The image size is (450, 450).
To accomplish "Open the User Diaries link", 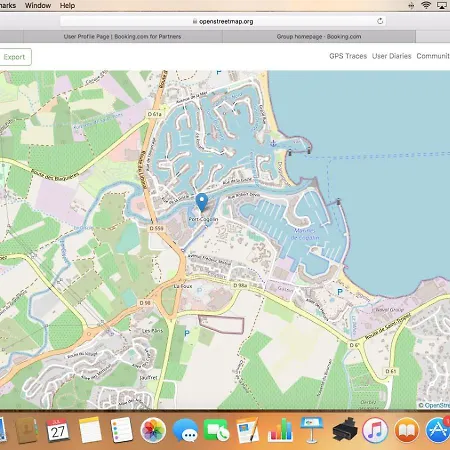I will [x=392, y=56].
